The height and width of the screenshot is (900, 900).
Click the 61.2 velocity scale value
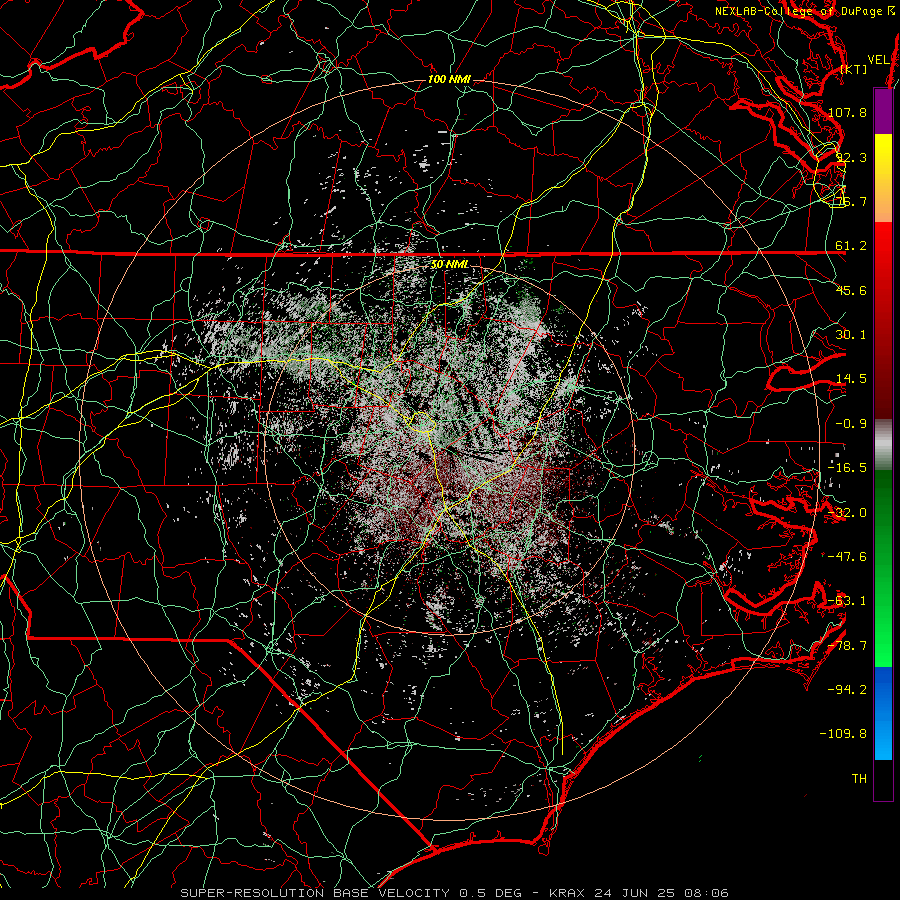coord(851,246)
